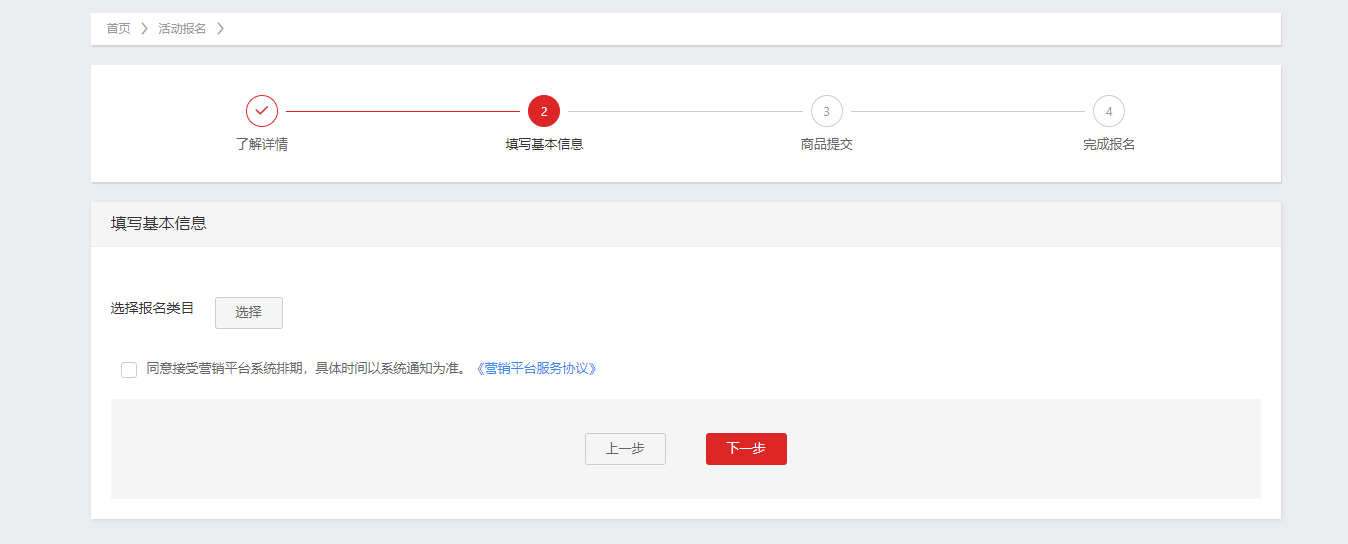Select the 了解详情 step label

tap(262, 144)
